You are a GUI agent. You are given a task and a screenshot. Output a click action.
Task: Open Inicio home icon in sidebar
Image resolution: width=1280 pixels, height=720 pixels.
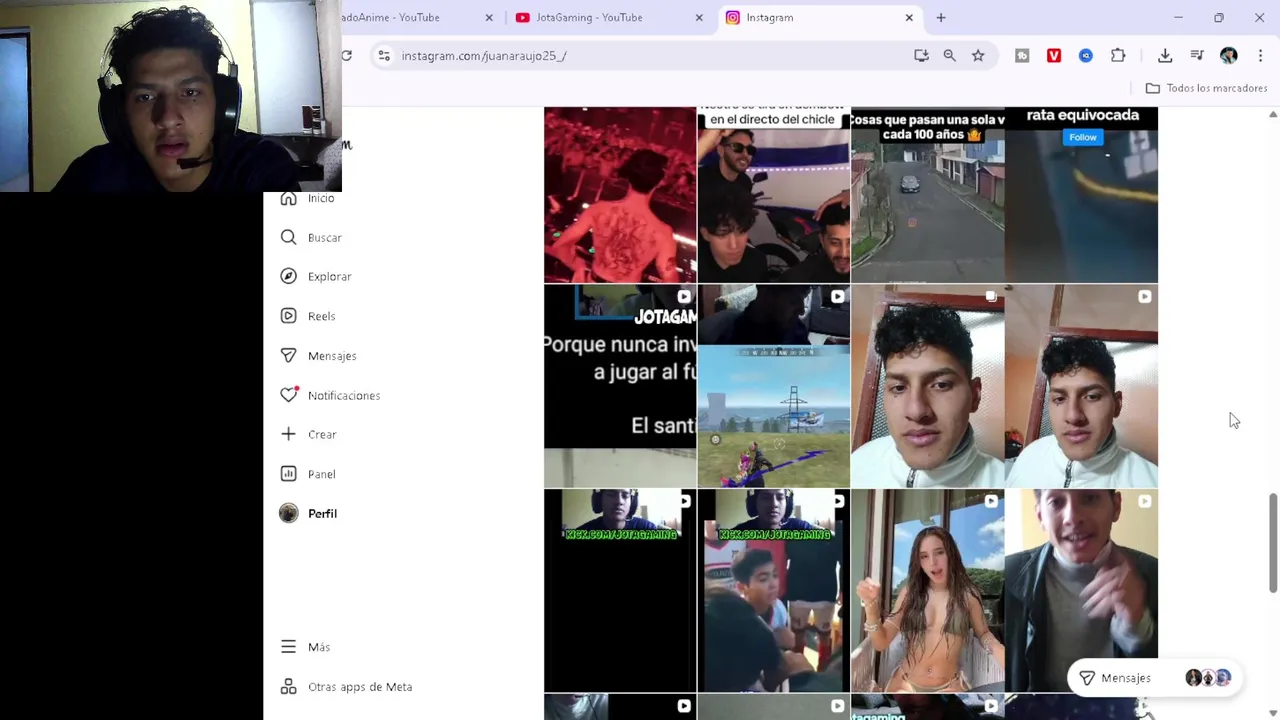pyautogui.click(x=289, y=198)
